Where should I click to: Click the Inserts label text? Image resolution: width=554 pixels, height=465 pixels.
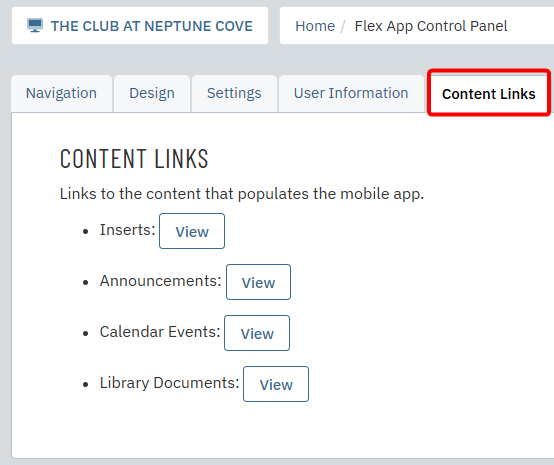tap(127, 230)
